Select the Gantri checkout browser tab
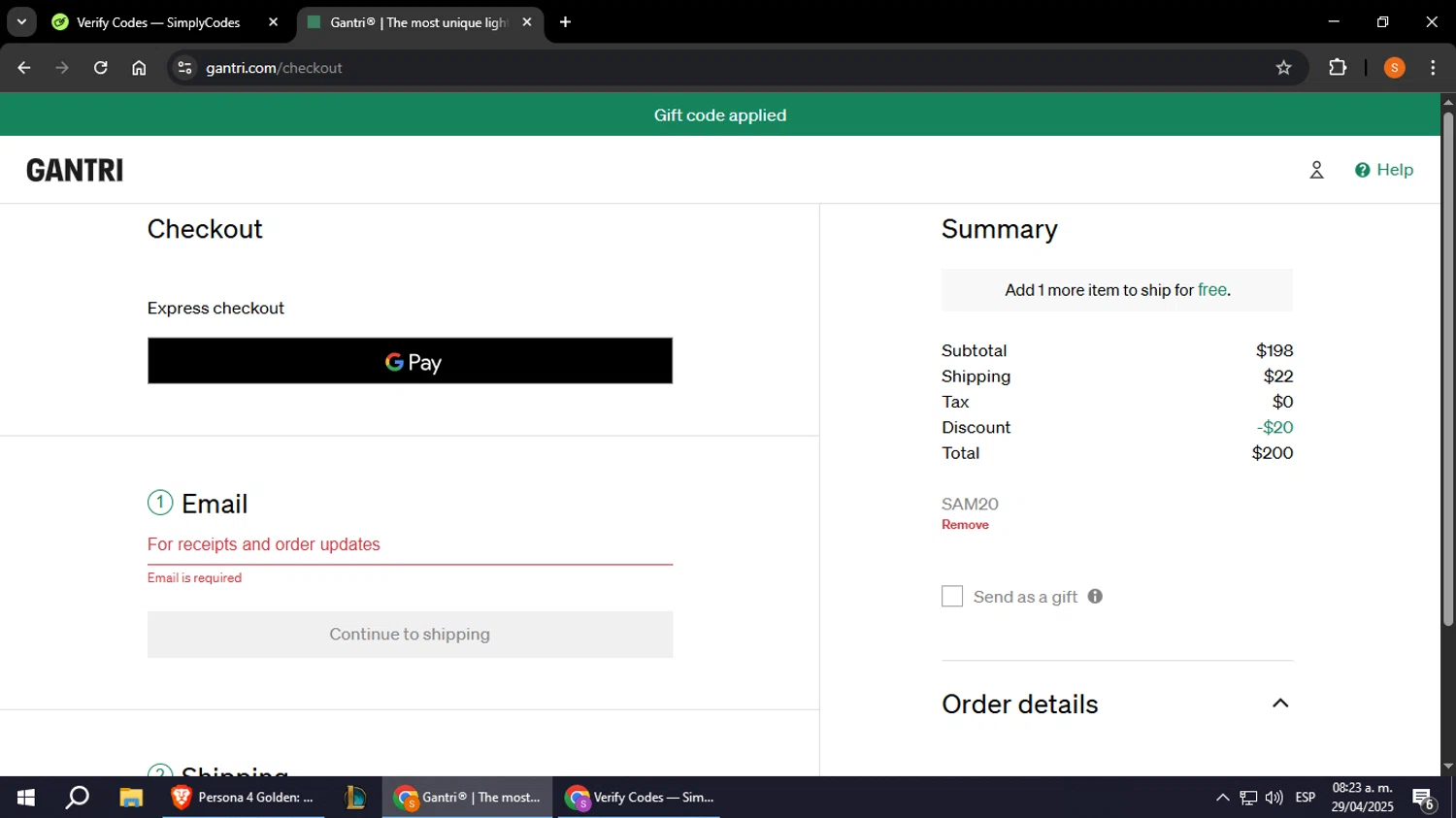 coord(417,22)
